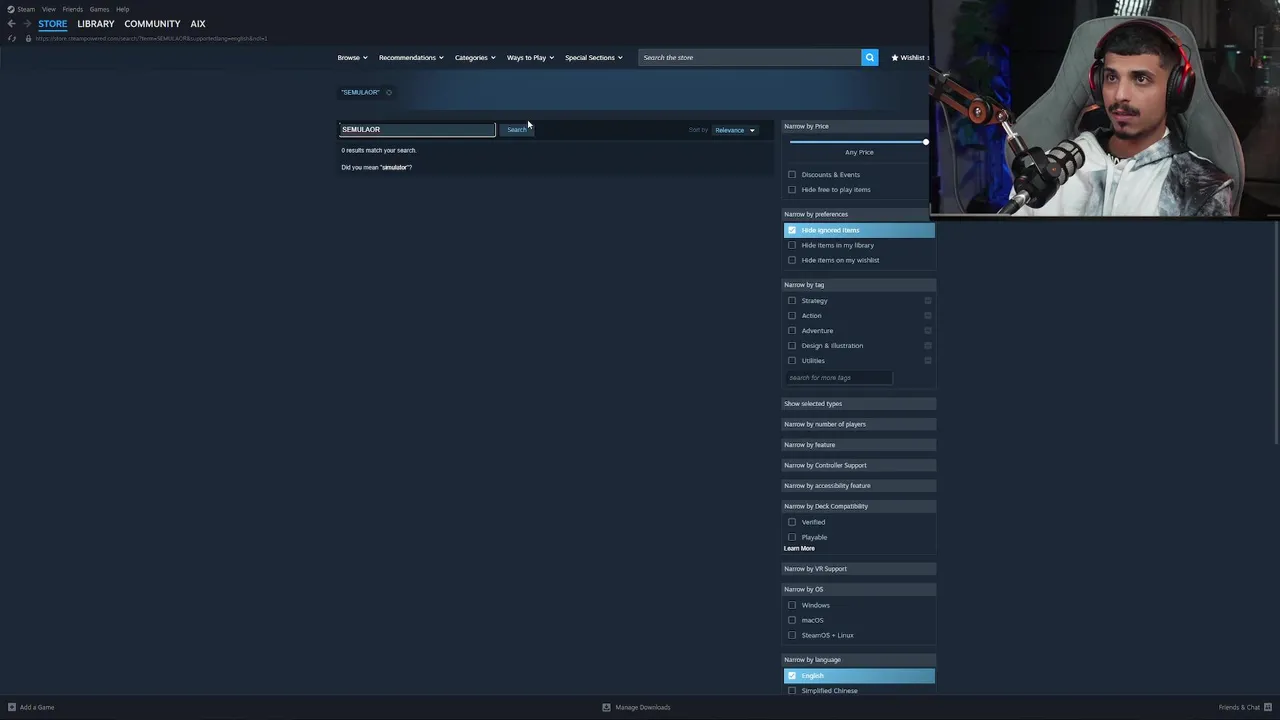Remove the SEMULAOR search term tag icon
Image resolution: width=1280 pixels, height=720 pixels.
(x=389, y=92)
